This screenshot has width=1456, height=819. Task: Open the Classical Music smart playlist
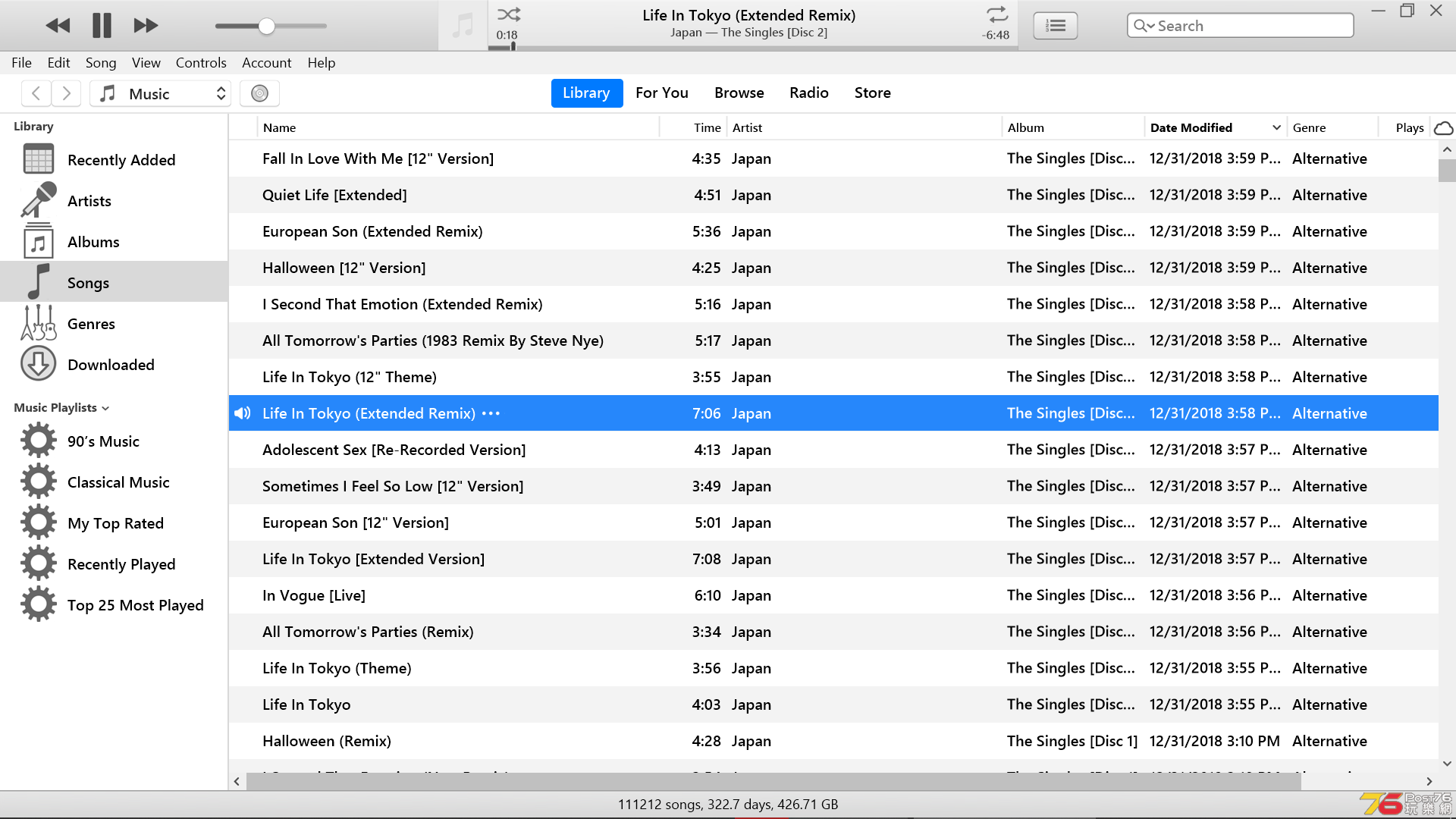click(x=114, y=482)
